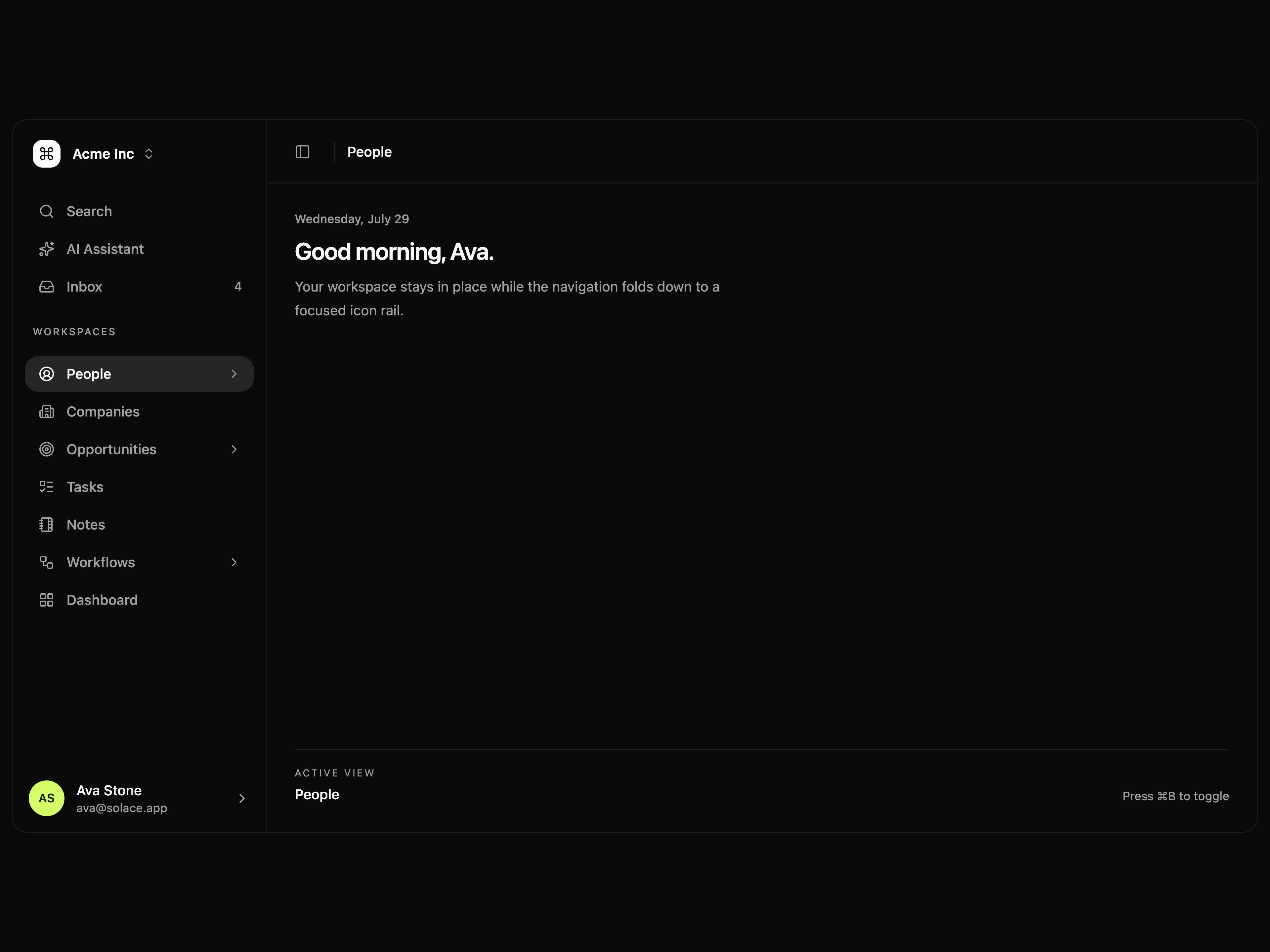This screenshot has height=952, width=1270.
Task: Click the Dashboard grid icon
Action: click(x=47, y=600)
